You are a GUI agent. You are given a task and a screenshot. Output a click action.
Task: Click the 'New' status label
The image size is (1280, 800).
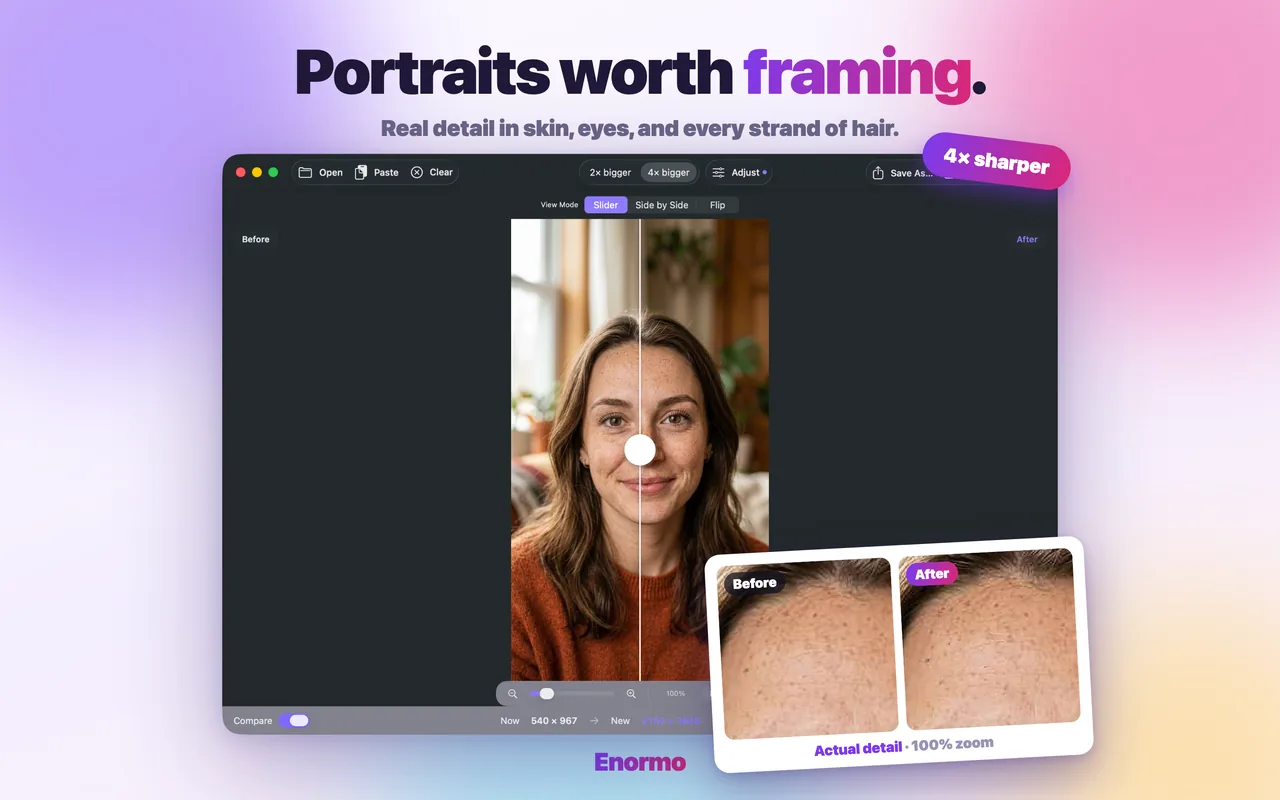pos(620,720)
